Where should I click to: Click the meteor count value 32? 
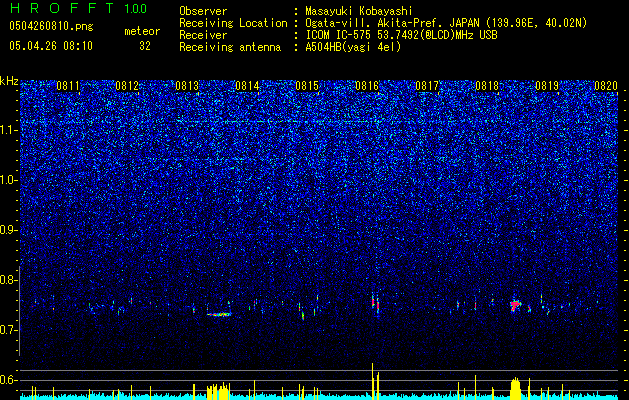145,46
